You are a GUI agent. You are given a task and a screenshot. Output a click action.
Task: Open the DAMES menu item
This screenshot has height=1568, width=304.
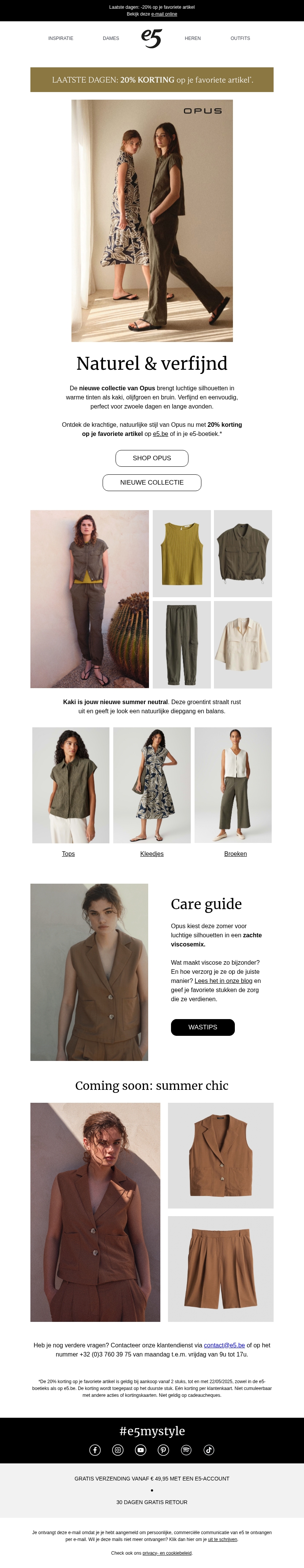click(x=111, y=38)
